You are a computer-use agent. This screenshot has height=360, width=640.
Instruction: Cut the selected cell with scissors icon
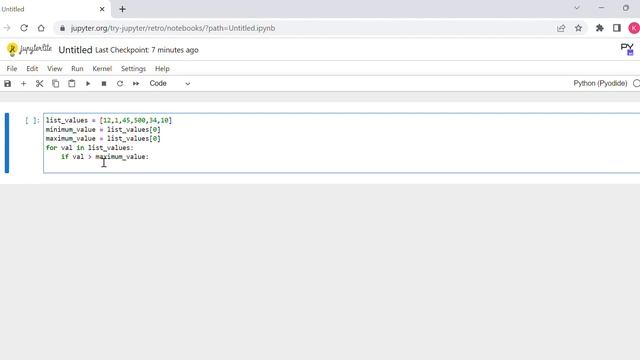tap(39, 84)
